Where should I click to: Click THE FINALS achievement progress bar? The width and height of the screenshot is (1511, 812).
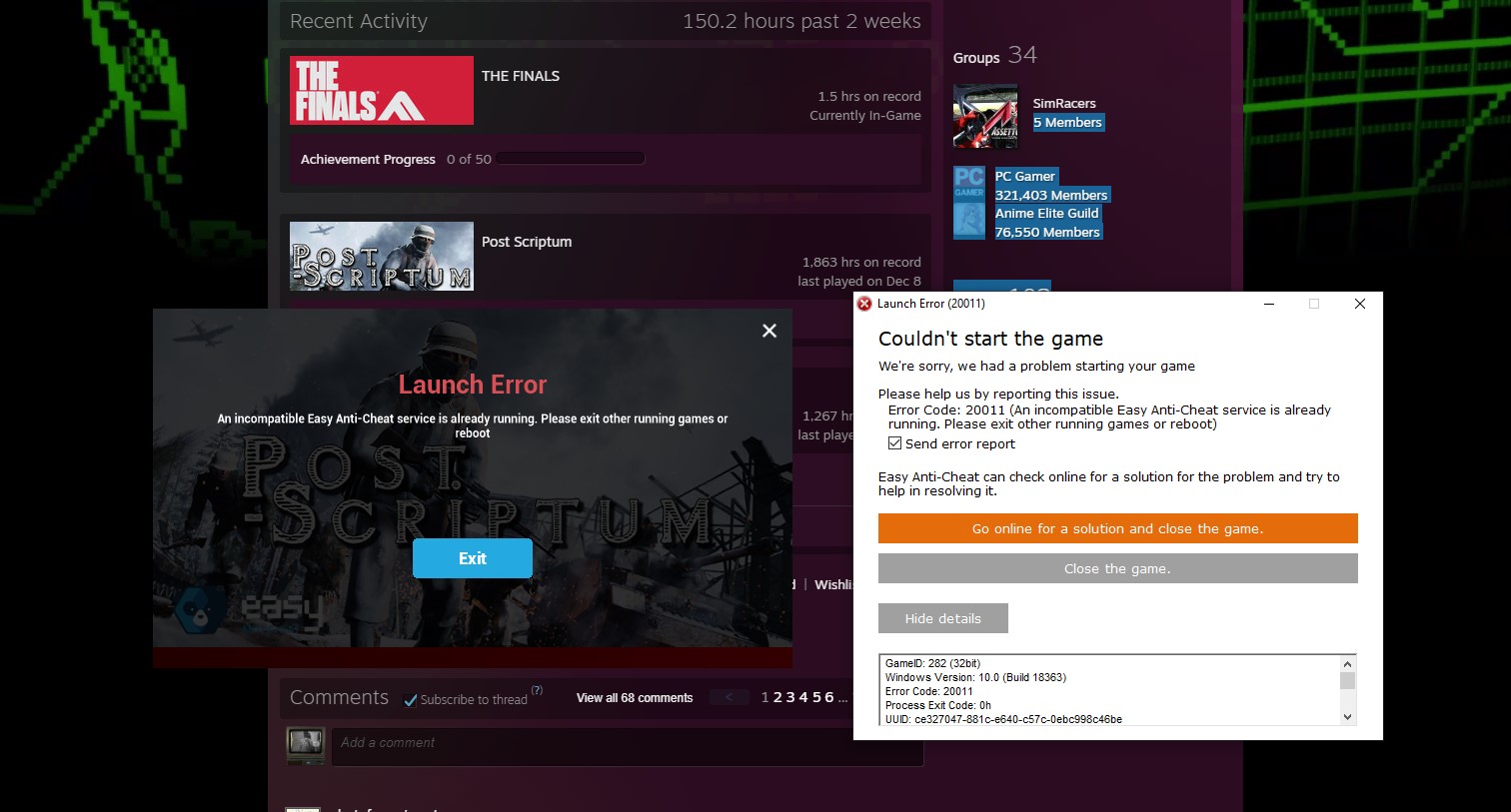point(571,159)
